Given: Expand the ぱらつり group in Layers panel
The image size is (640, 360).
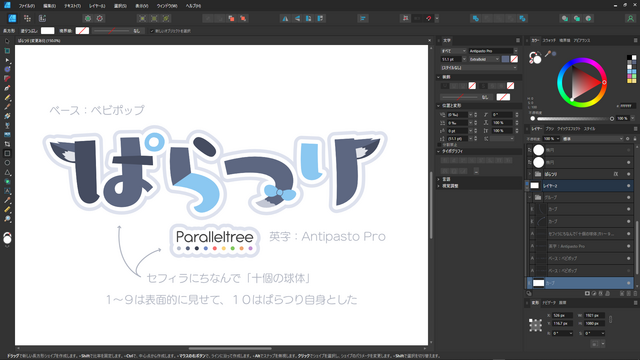Looking at the screenshot, I should (x=530, y=174).
